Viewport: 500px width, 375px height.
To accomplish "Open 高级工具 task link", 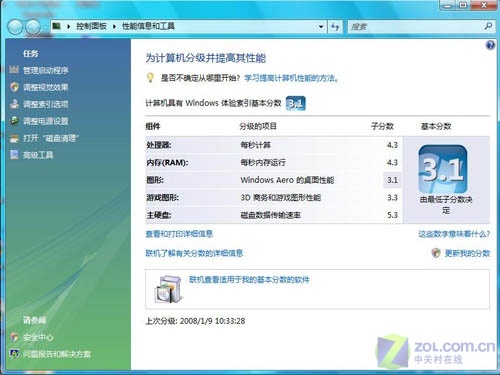I will [38, 155].
